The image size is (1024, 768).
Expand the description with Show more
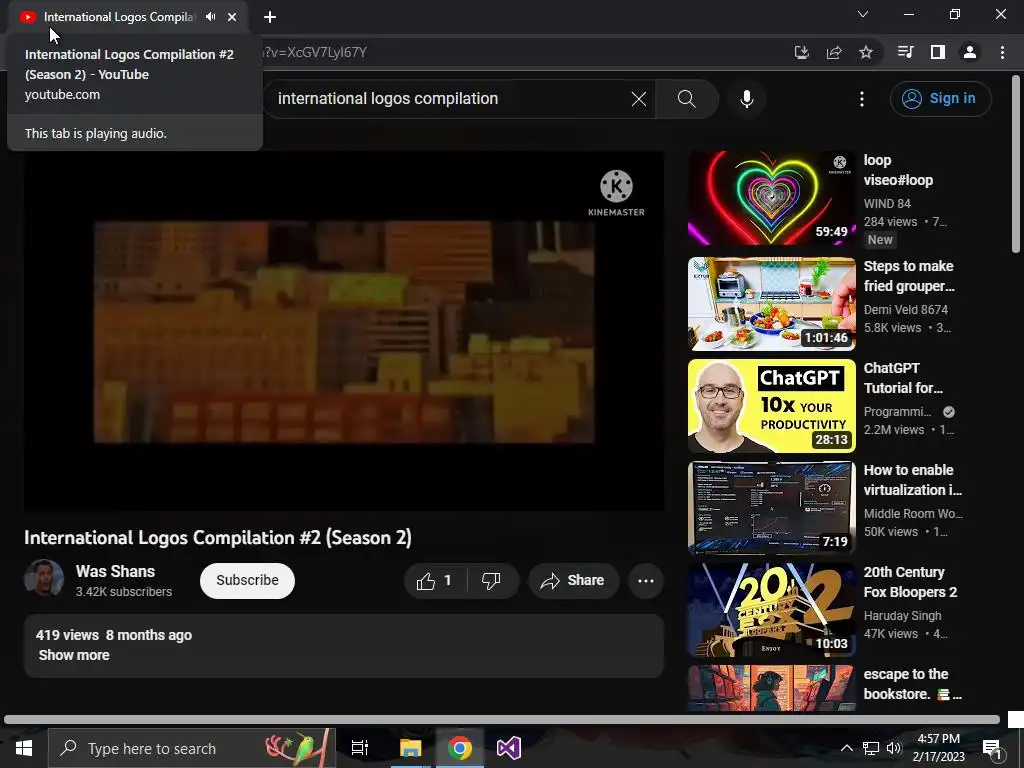click(74, 655)
